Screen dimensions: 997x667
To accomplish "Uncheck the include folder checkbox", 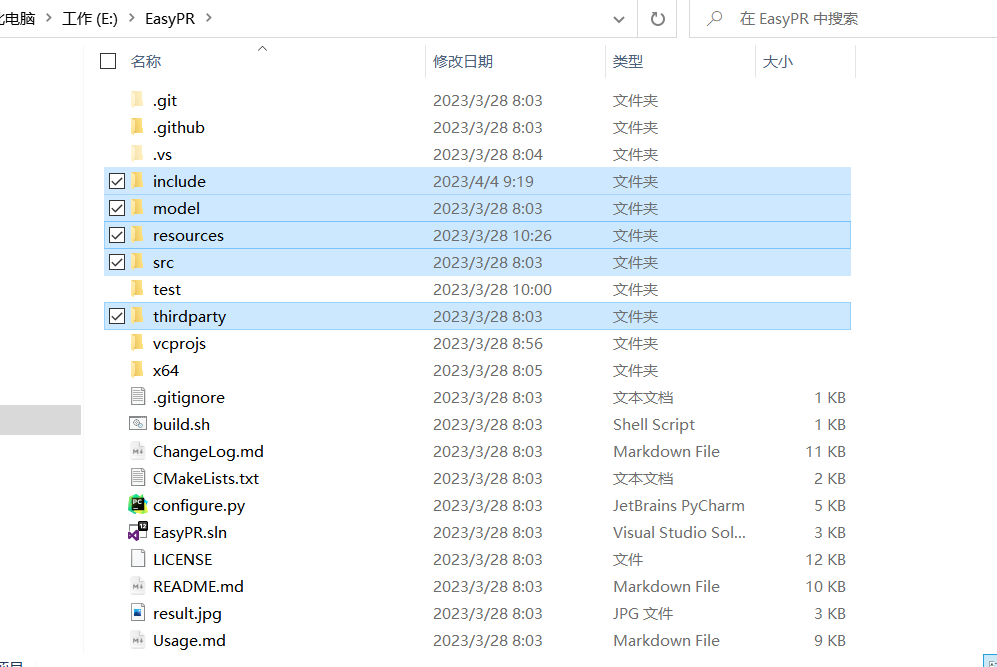I will (x=117, y=181).
